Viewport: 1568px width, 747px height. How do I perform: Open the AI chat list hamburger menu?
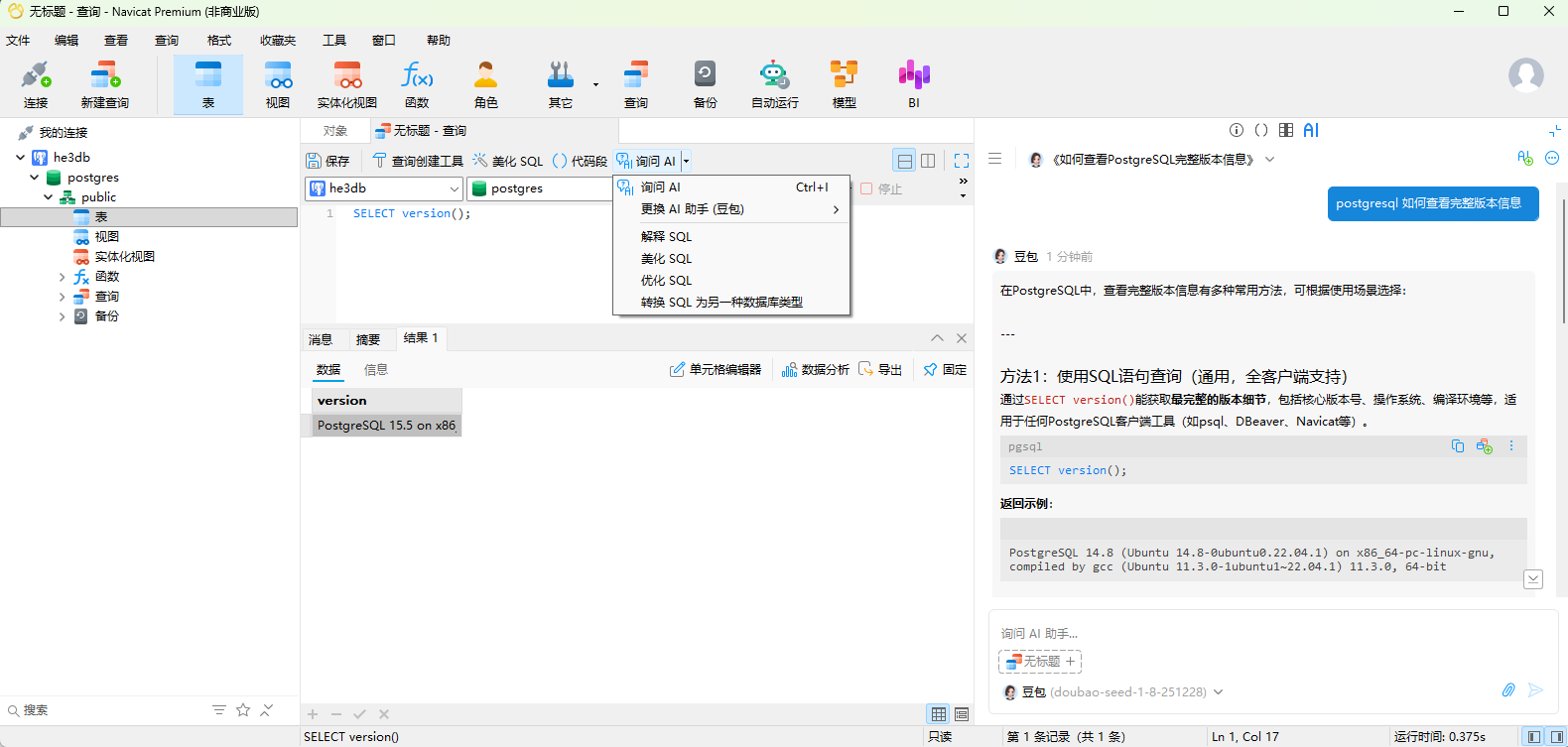995,159
